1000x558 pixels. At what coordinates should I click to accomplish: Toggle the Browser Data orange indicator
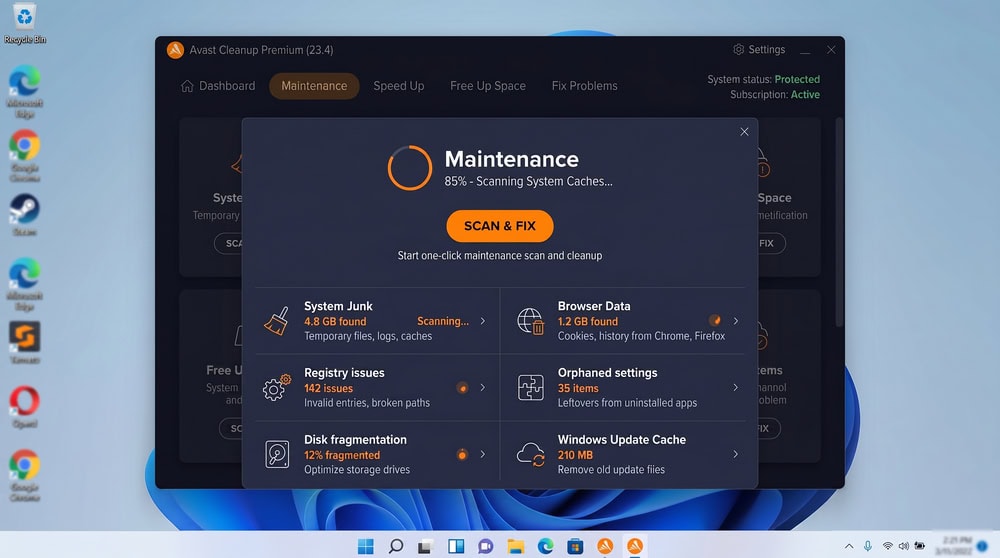(x=715, y=320)
